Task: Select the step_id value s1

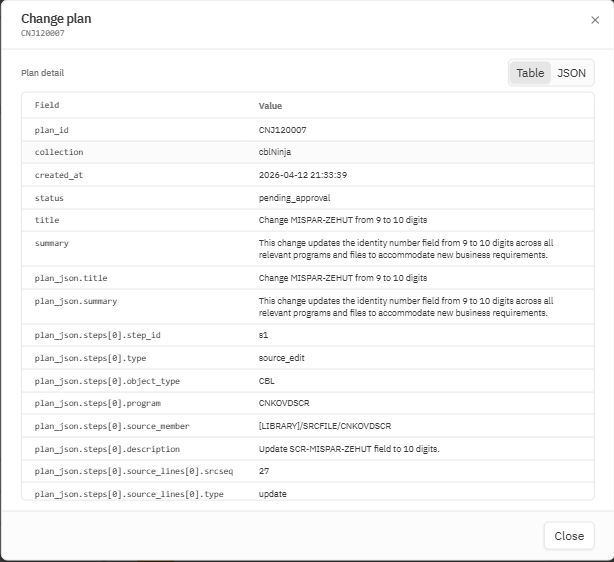Action: 263,335
